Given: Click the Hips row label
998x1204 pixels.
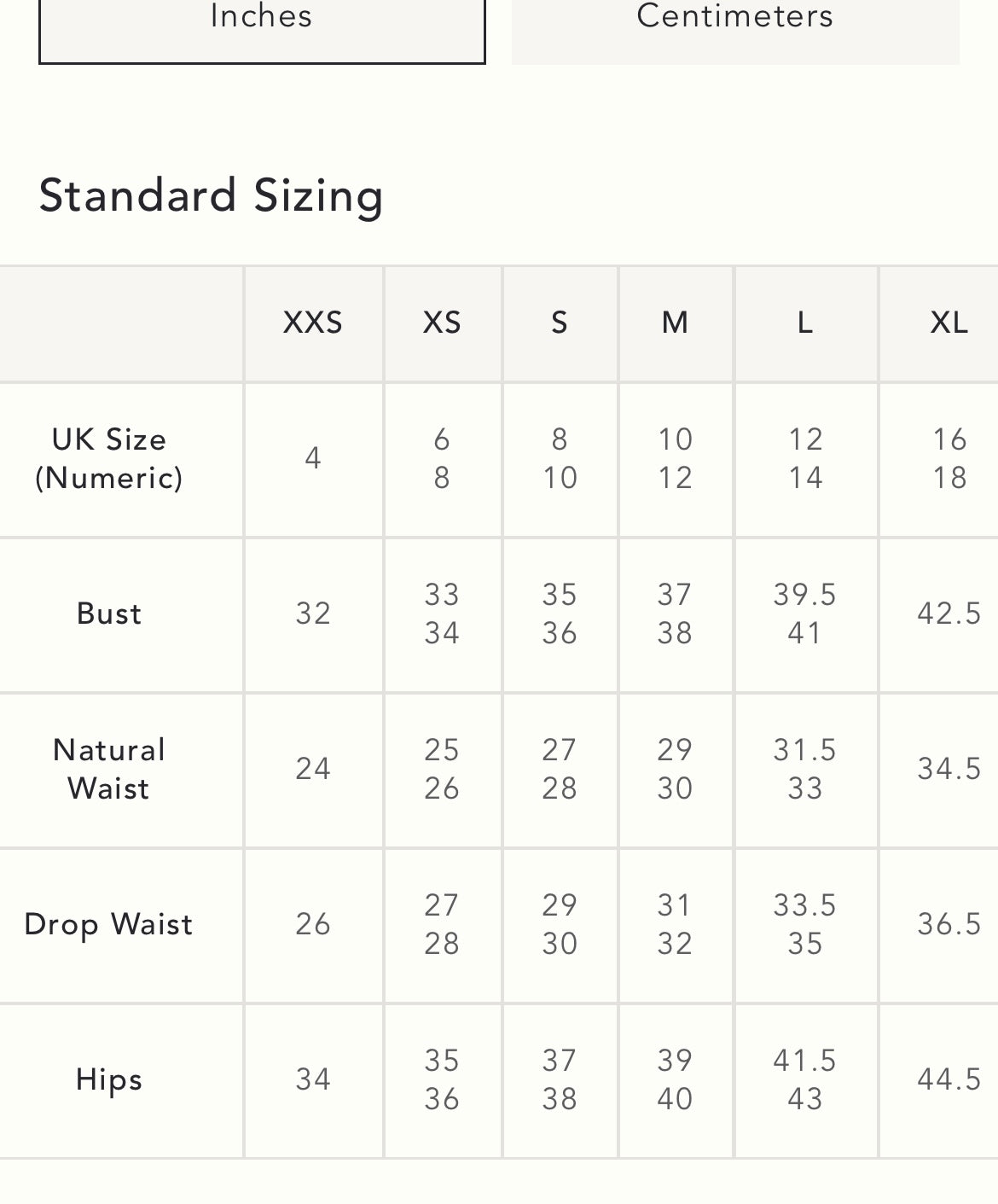Looking at the screenshot, I should point(109,1079).
